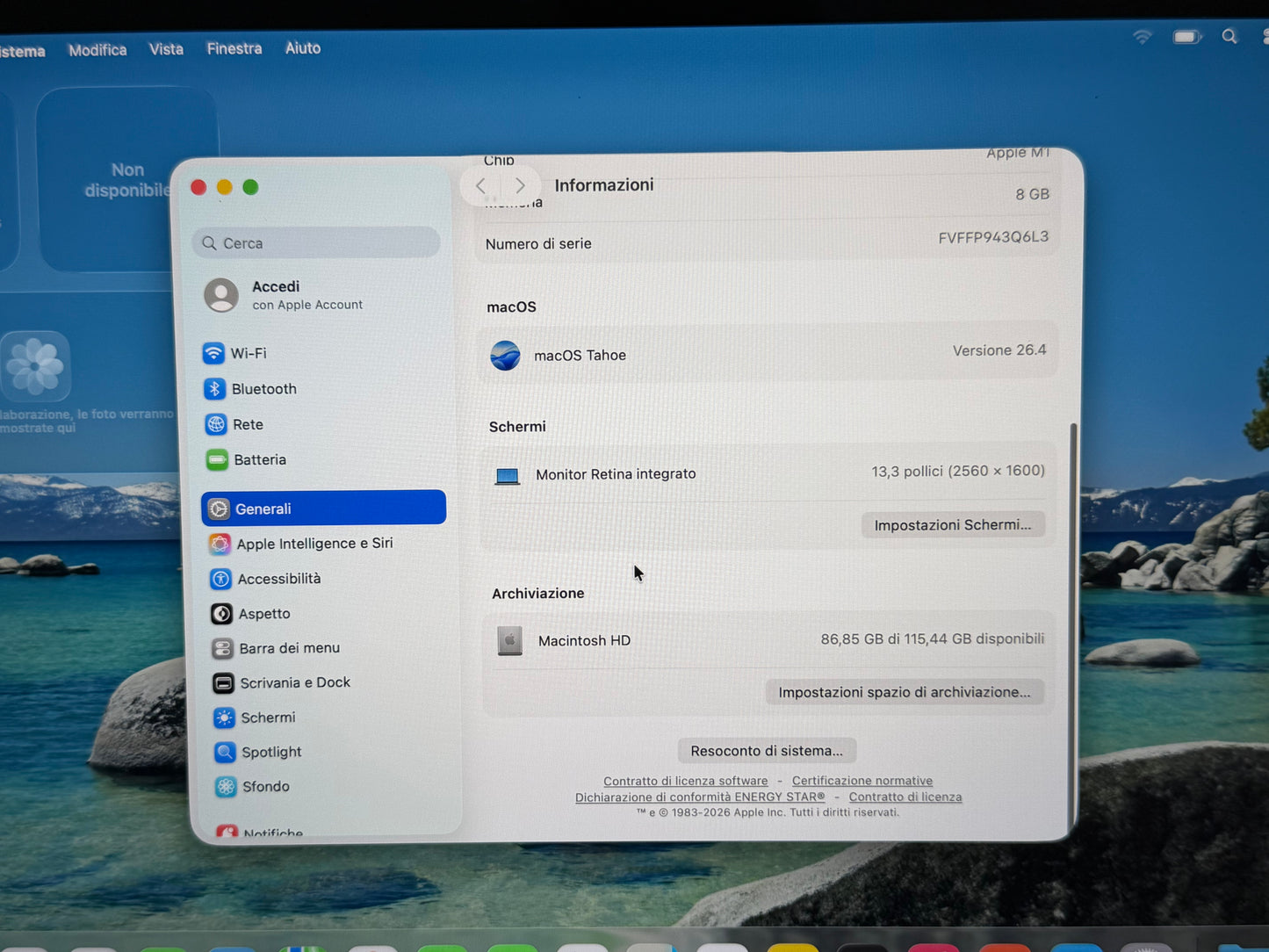Open Batteria settings
Image resolution: width=1269 pixels, height=952 pixels.
coord(246,459)
